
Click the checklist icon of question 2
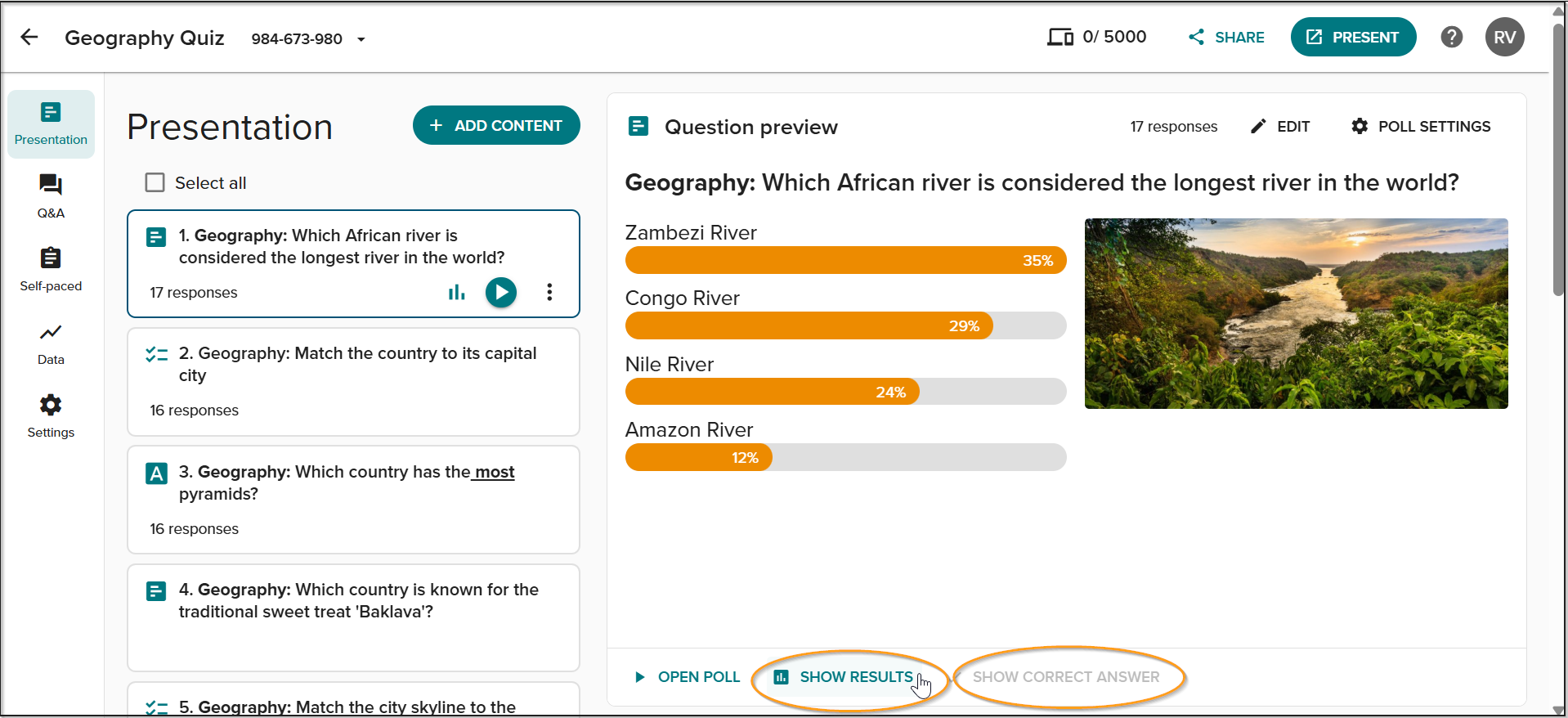click(156, 354)
